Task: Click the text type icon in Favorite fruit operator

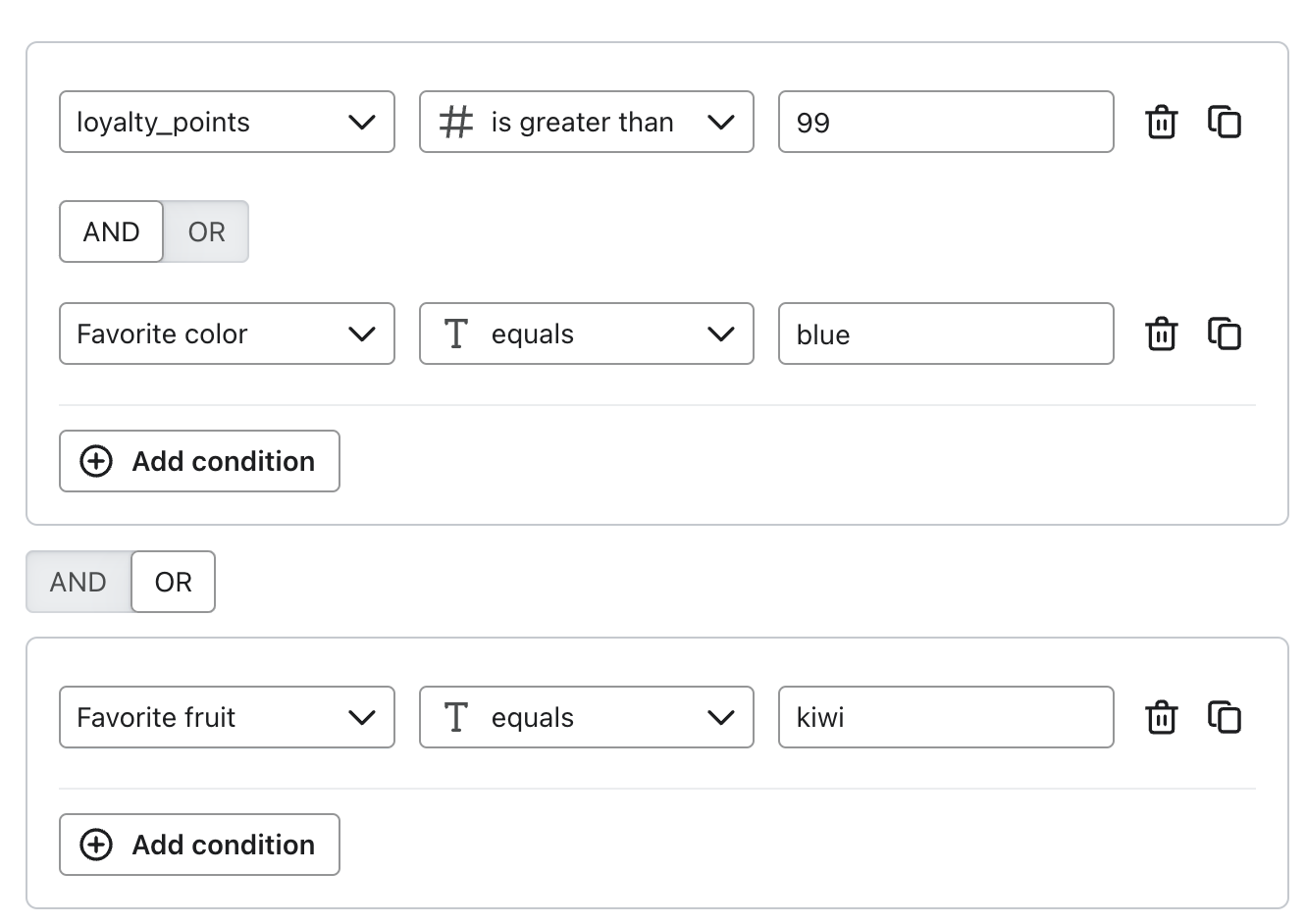Action: pos(455,717)
